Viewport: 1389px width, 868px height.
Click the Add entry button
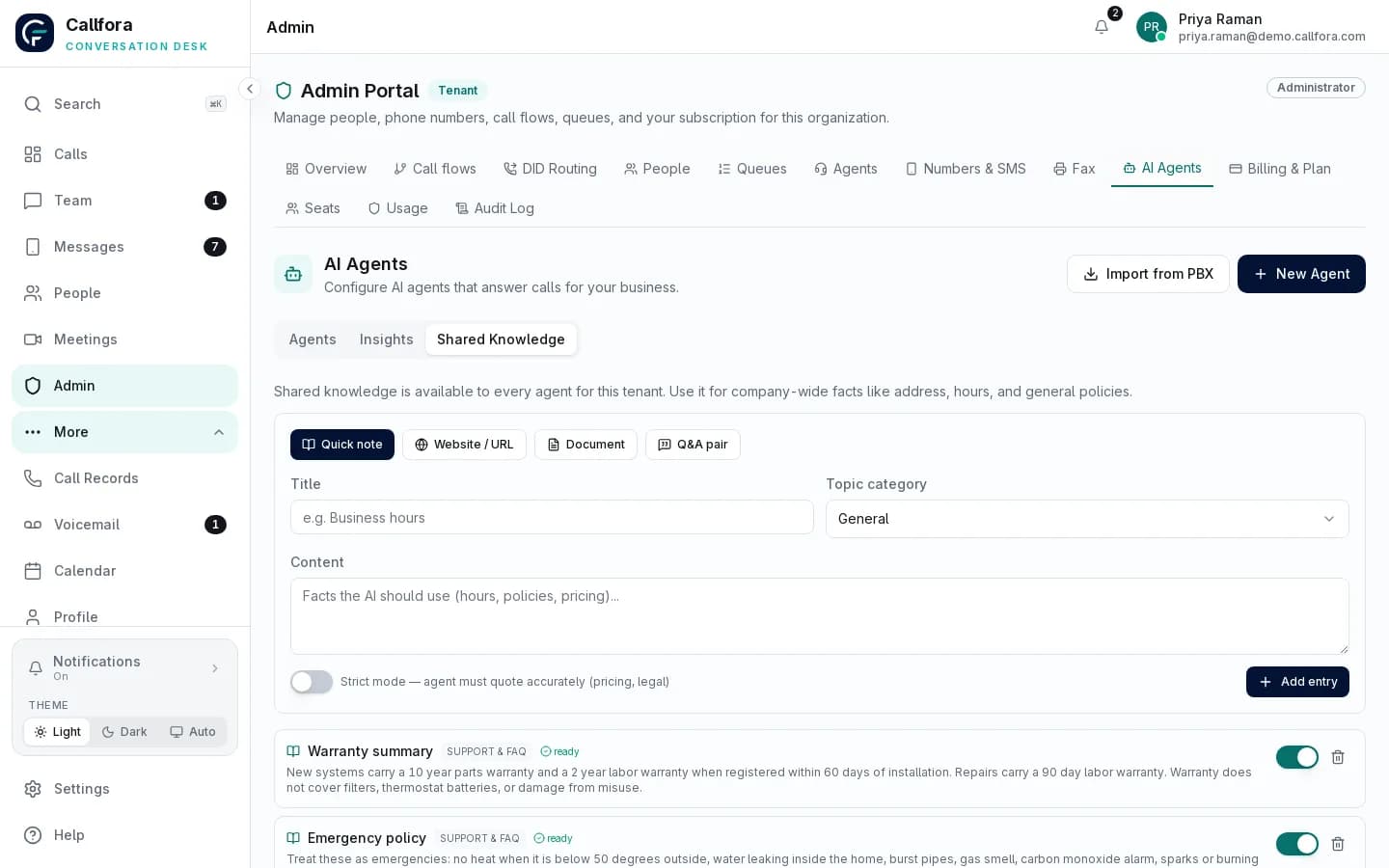point(1297,682)
